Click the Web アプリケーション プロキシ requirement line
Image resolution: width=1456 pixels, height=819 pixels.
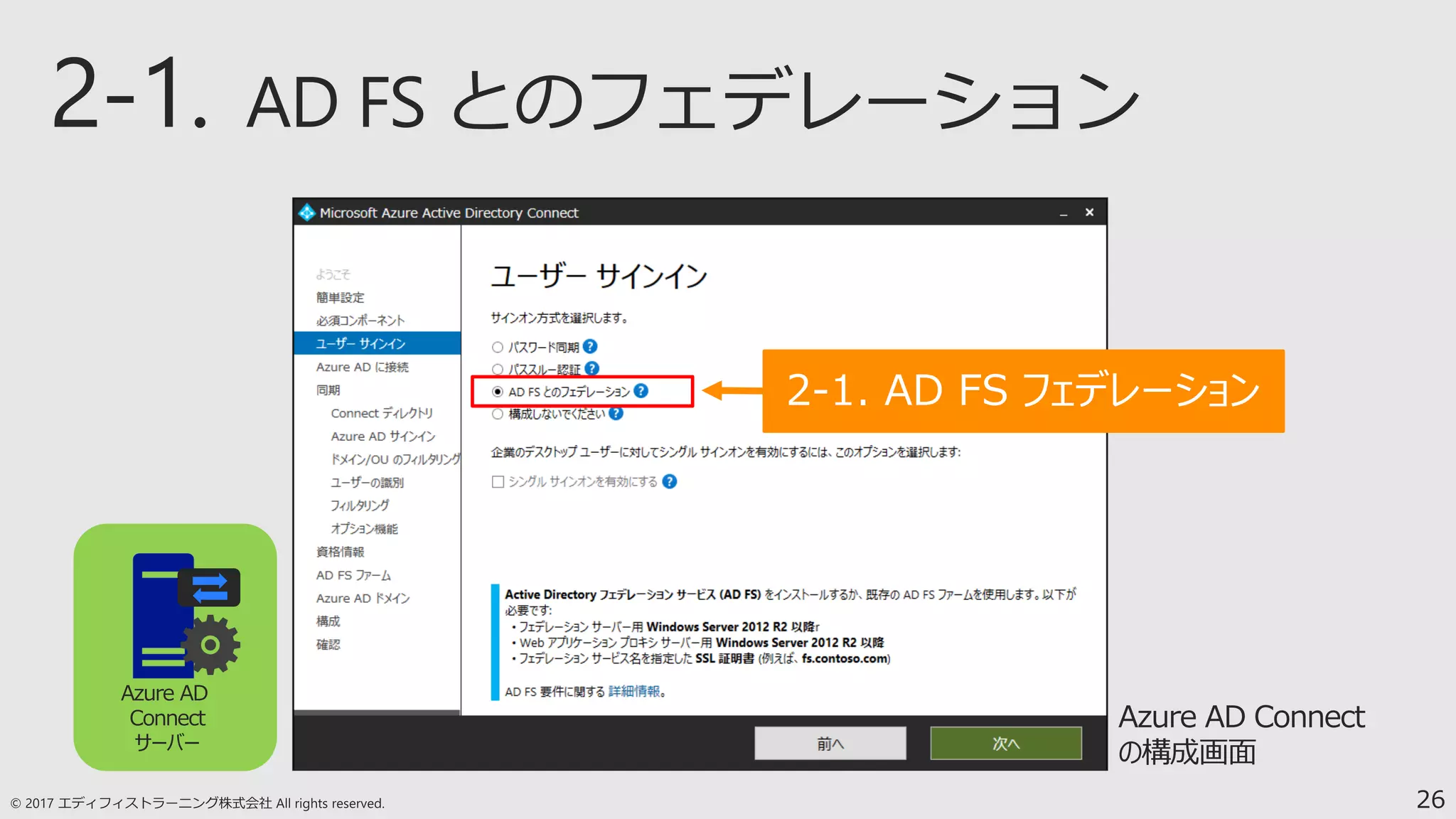tap(697, 643)
